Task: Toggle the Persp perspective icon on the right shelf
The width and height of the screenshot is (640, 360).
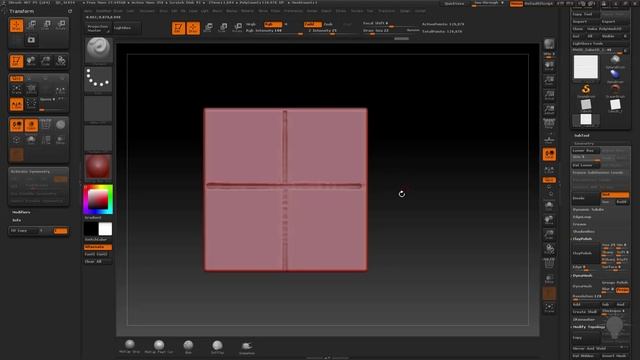Action: (549, 124)
